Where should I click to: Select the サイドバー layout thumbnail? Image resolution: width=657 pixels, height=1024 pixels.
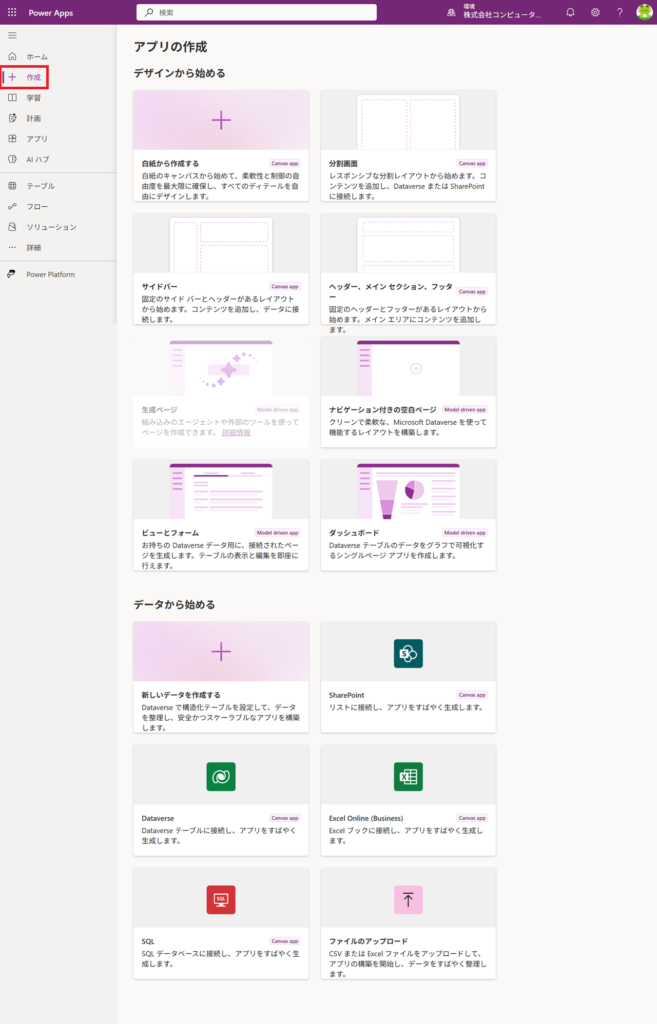pyautogui.click(x=221, y=244)
